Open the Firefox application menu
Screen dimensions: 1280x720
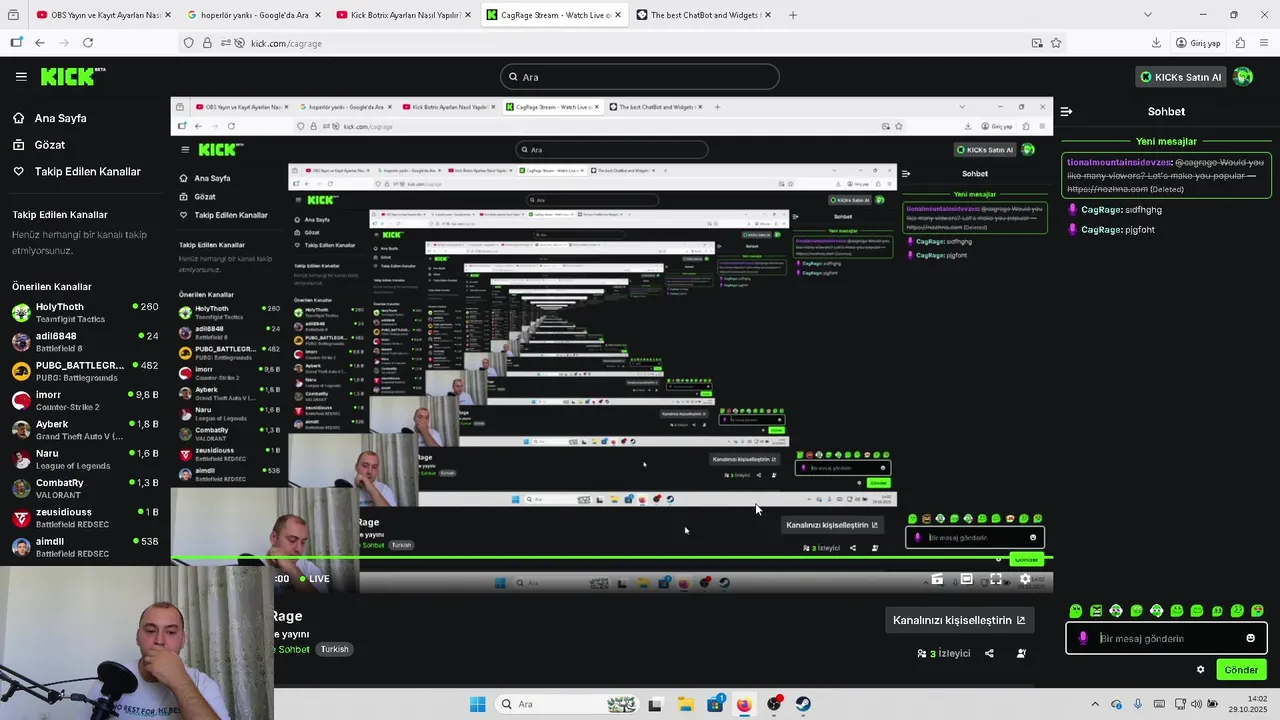click(1265, 43)
